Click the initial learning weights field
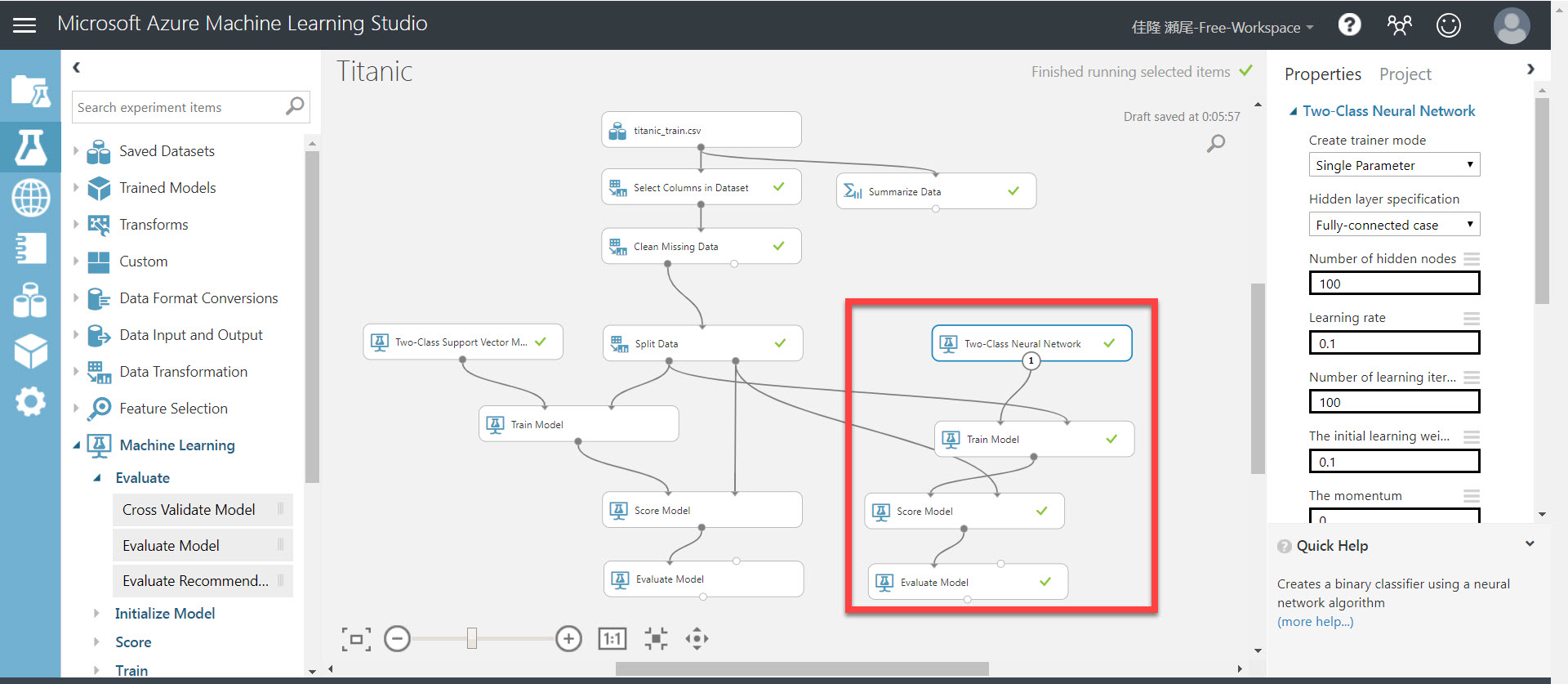Image resolution: width=1568 pixels, height=684 pixels. tap(1394, 462)
